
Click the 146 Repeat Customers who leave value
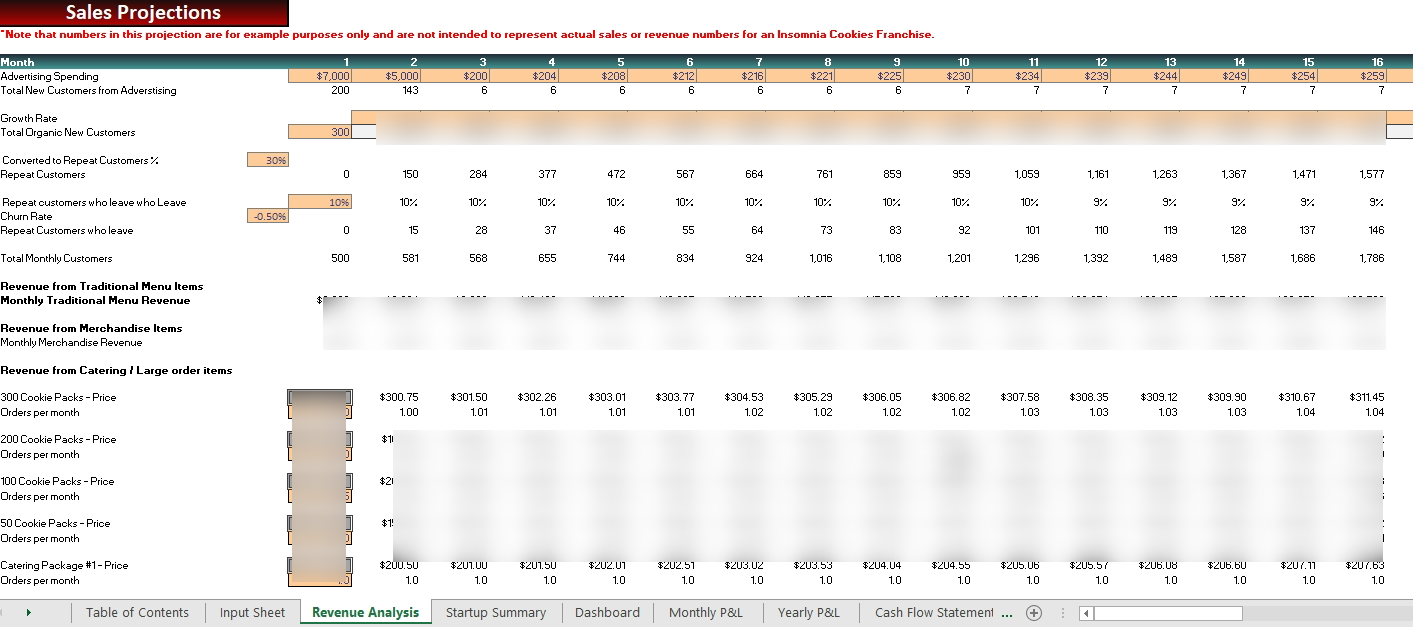1376,230
